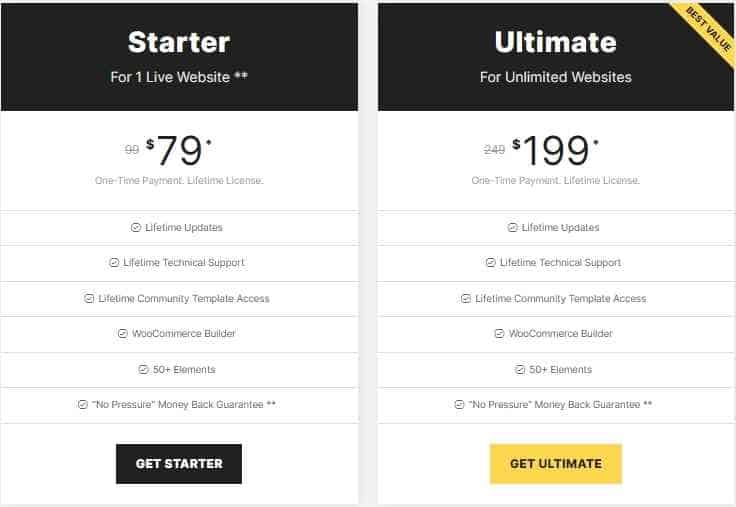Click check icon beside Ultimate Community Template Access

coord(466,299)
